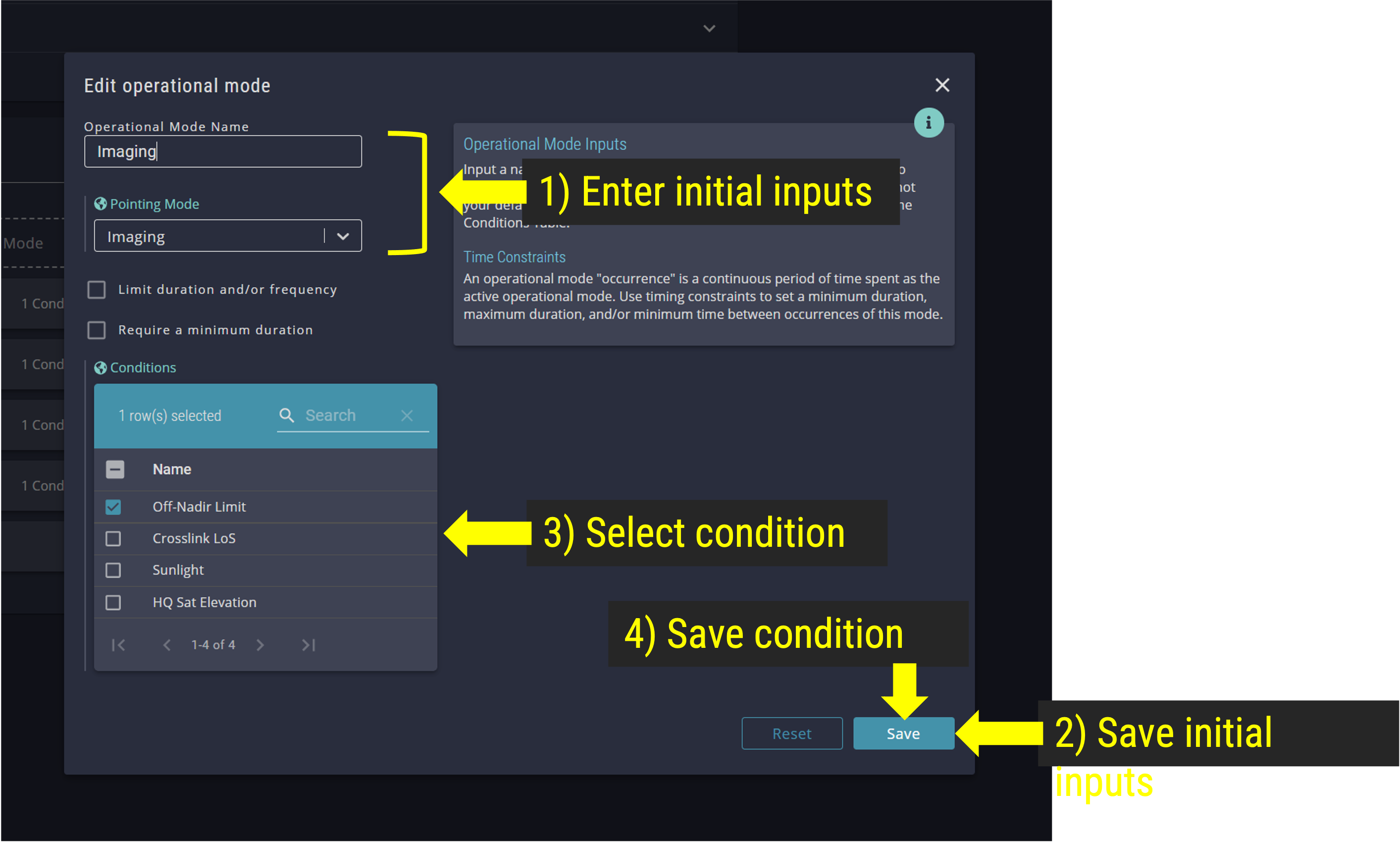Screen dimensions: 1400x842
Task: Close the operational mode inputs tooltip popup
Action: pyautogui.click(x=928, y=123)
